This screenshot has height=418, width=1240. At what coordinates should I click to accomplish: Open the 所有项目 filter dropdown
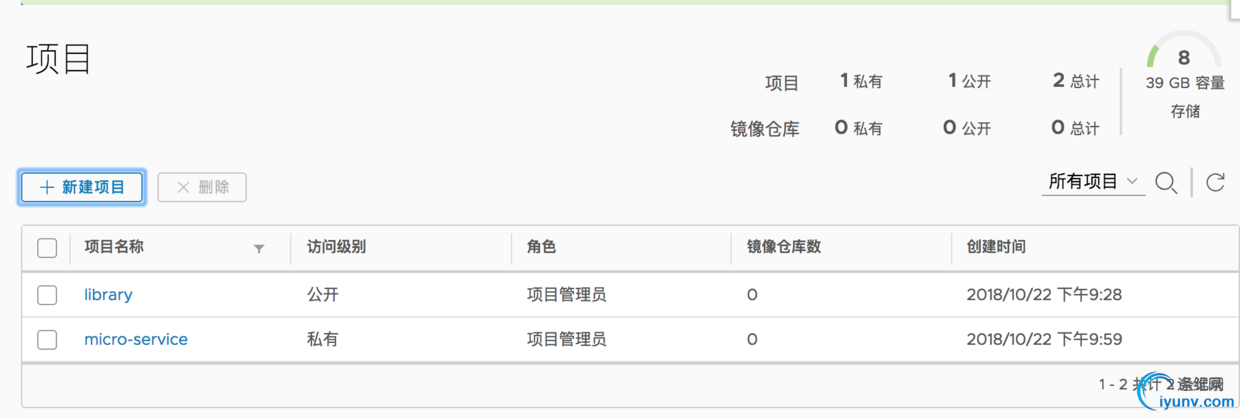click(1092, 182)
